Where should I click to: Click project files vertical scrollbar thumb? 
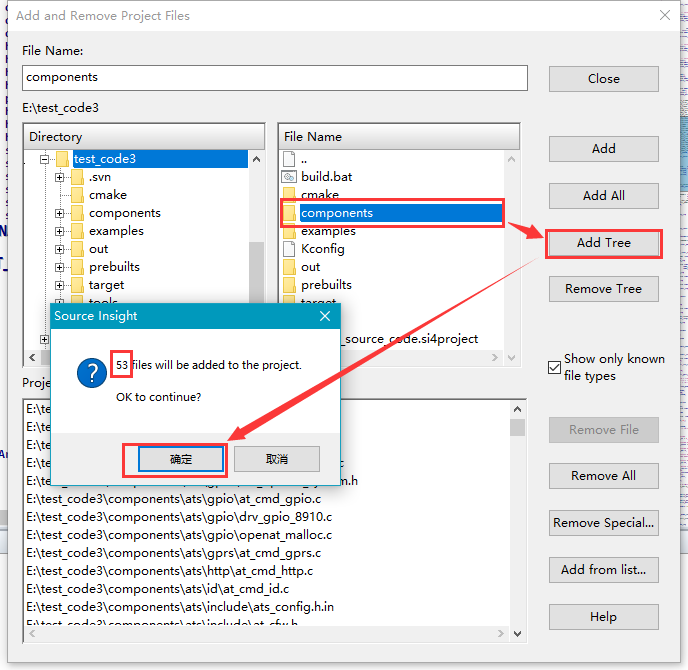click(x=517, y=427)
